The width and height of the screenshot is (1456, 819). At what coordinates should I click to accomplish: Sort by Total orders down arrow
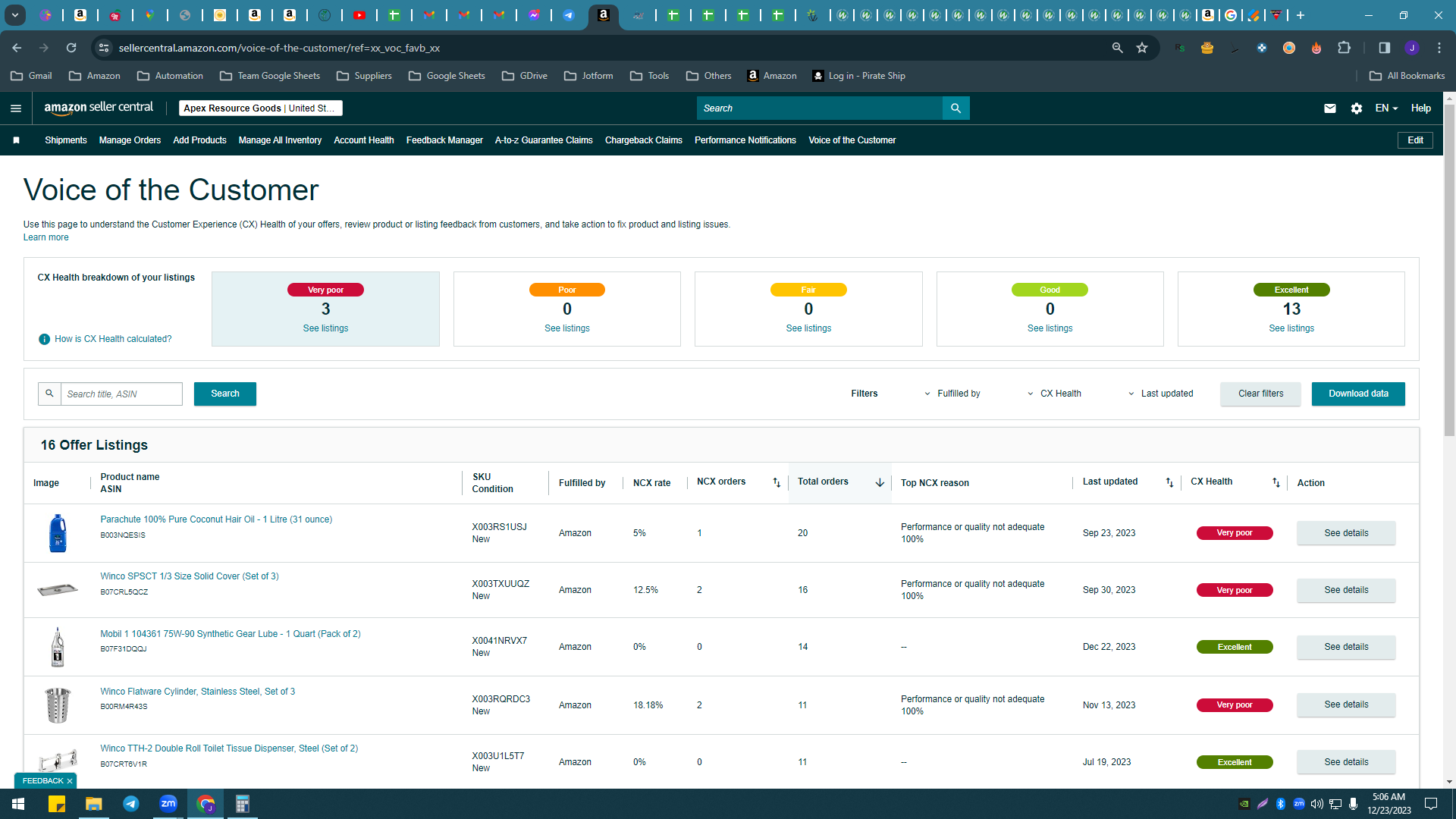[880, 482]
